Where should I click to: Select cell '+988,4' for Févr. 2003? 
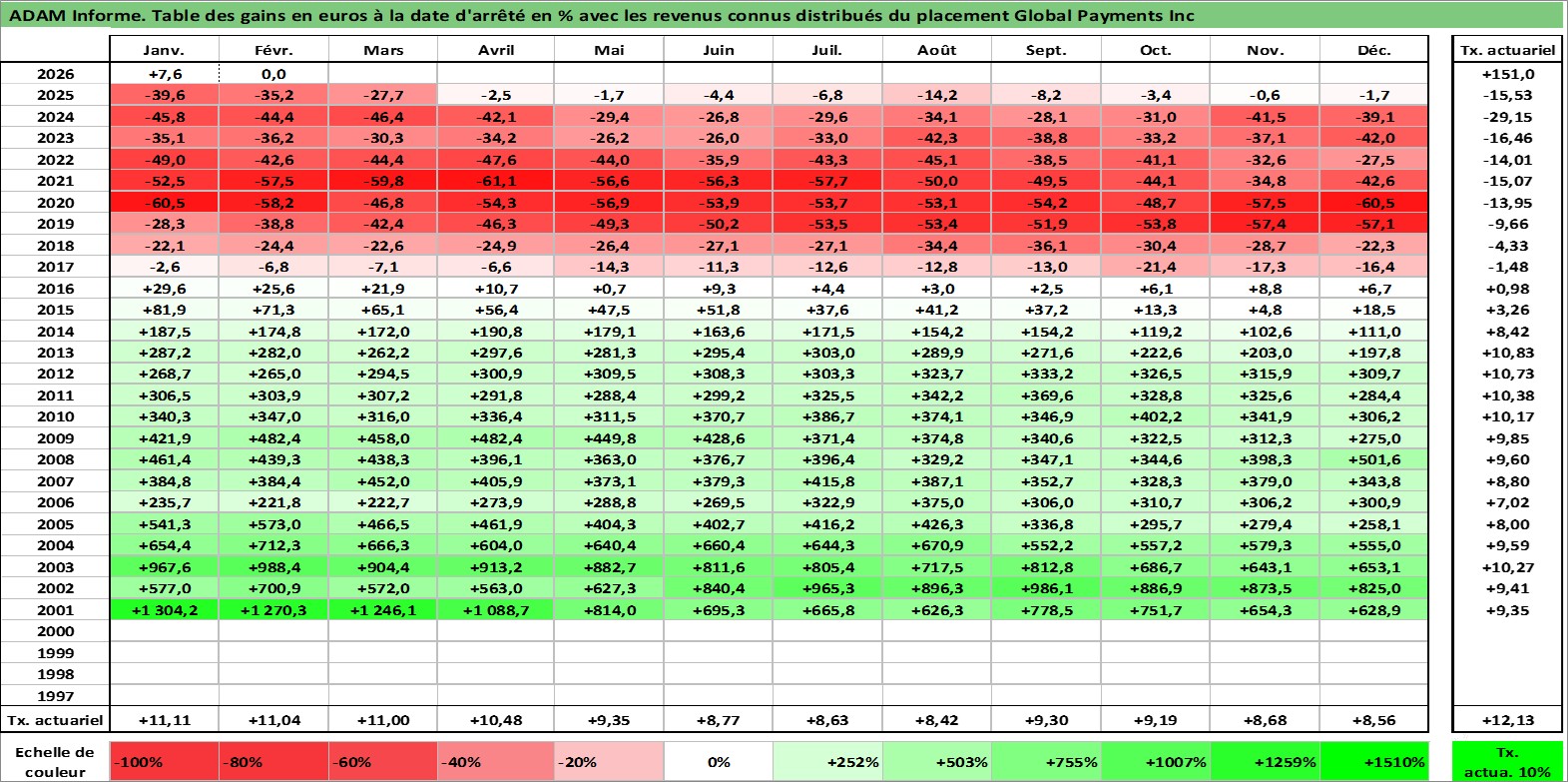pyautogui.click(x=273, y=566)
